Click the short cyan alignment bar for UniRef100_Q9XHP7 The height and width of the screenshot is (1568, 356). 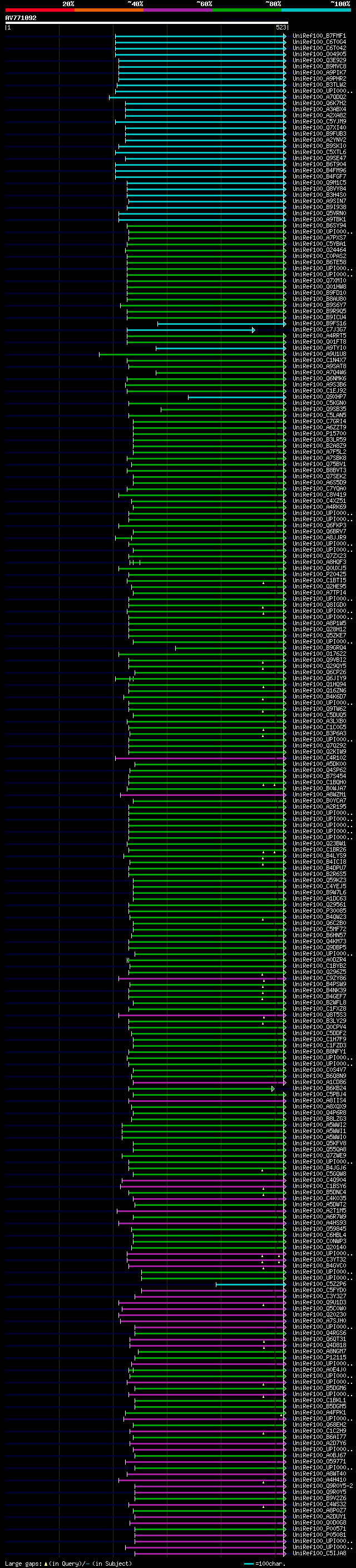237,397
